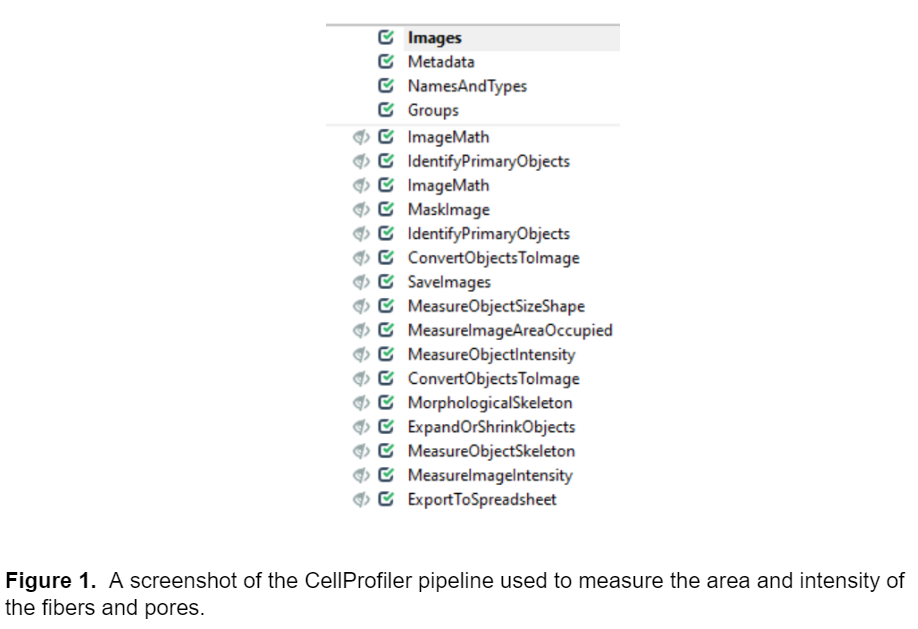Click the eye icon beside MeasureImageIntensity

pyautogui.click(x=362, y=476)
